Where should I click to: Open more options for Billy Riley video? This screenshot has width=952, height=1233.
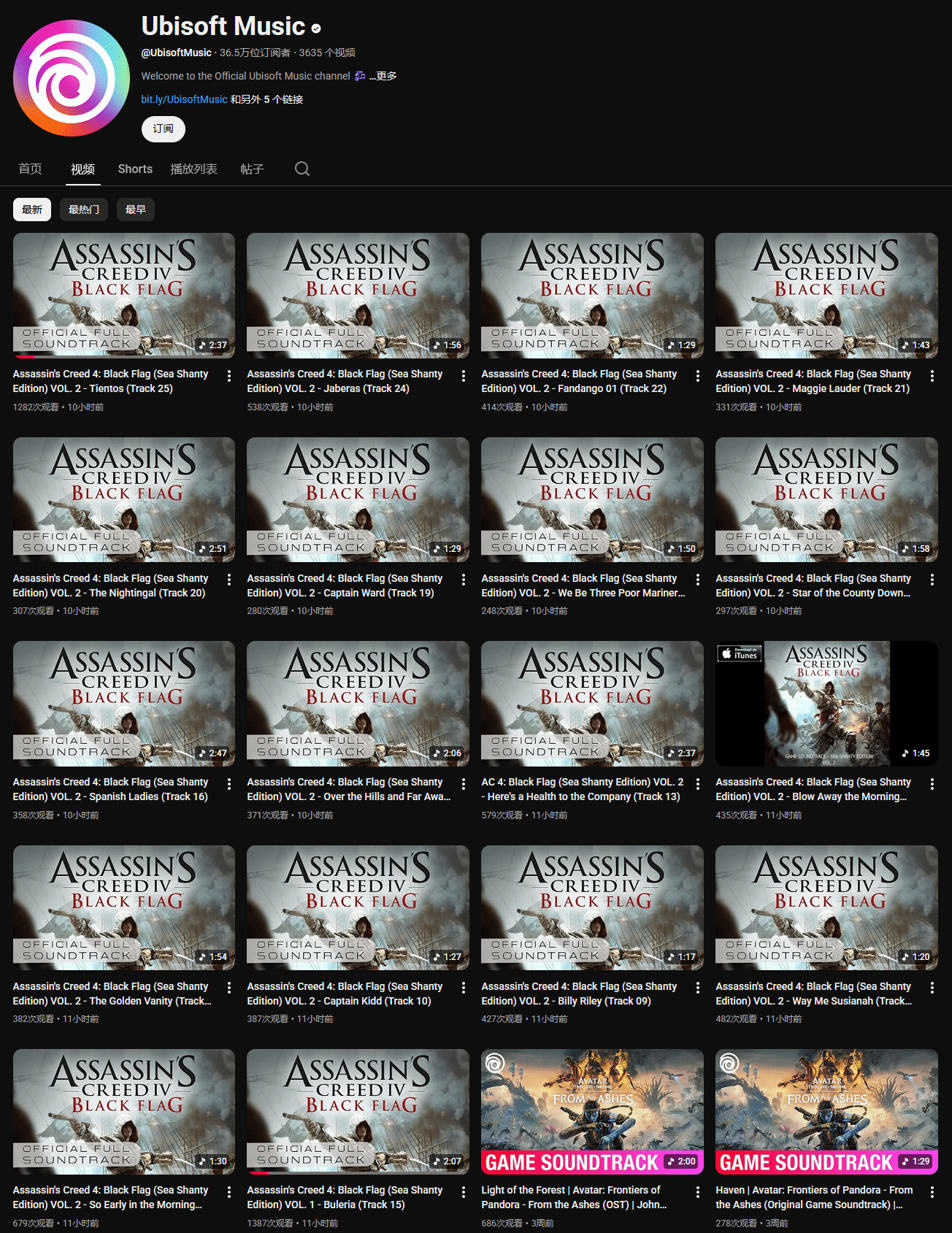point(698,988)
